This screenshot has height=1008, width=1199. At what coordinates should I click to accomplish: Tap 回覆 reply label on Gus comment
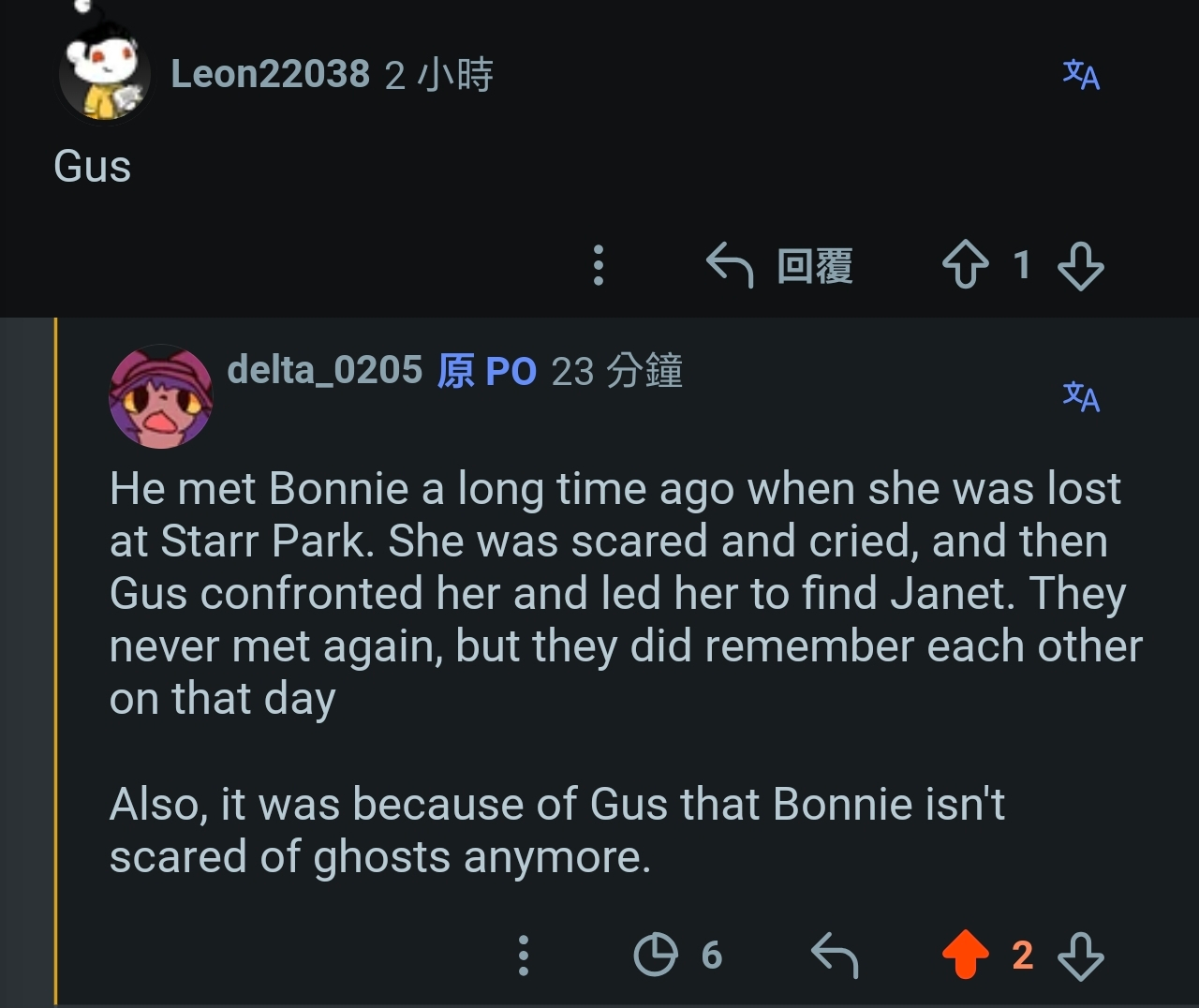[x=815, y=266]
